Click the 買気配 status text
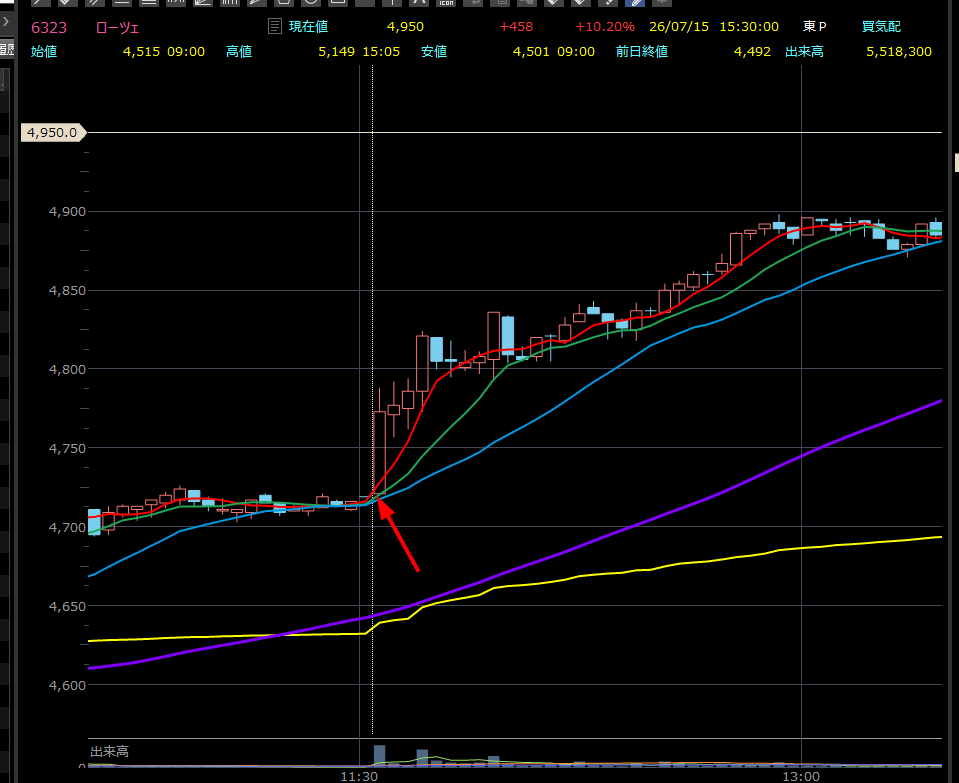The width and height of the screenshot is (959, 783). click(881, 26)
